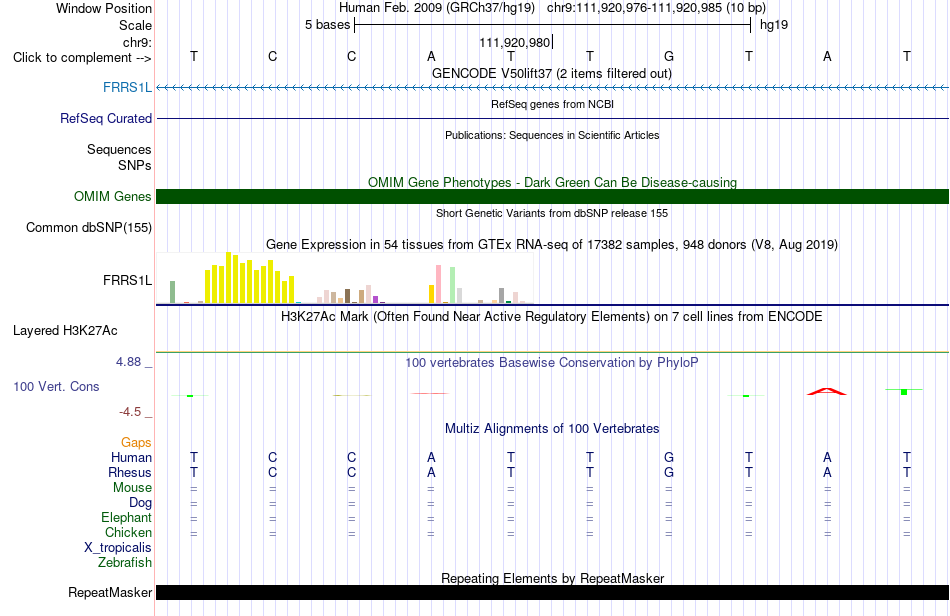Click the Sequences track label
This screenshot has width=950, height=616.
(119, 149)
